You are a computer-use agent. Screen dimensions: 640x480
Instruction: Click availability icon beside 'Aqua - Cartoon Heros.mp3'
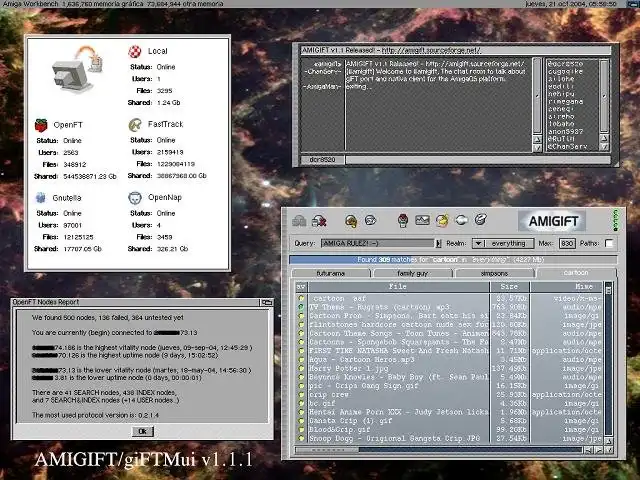coord(301,360)
